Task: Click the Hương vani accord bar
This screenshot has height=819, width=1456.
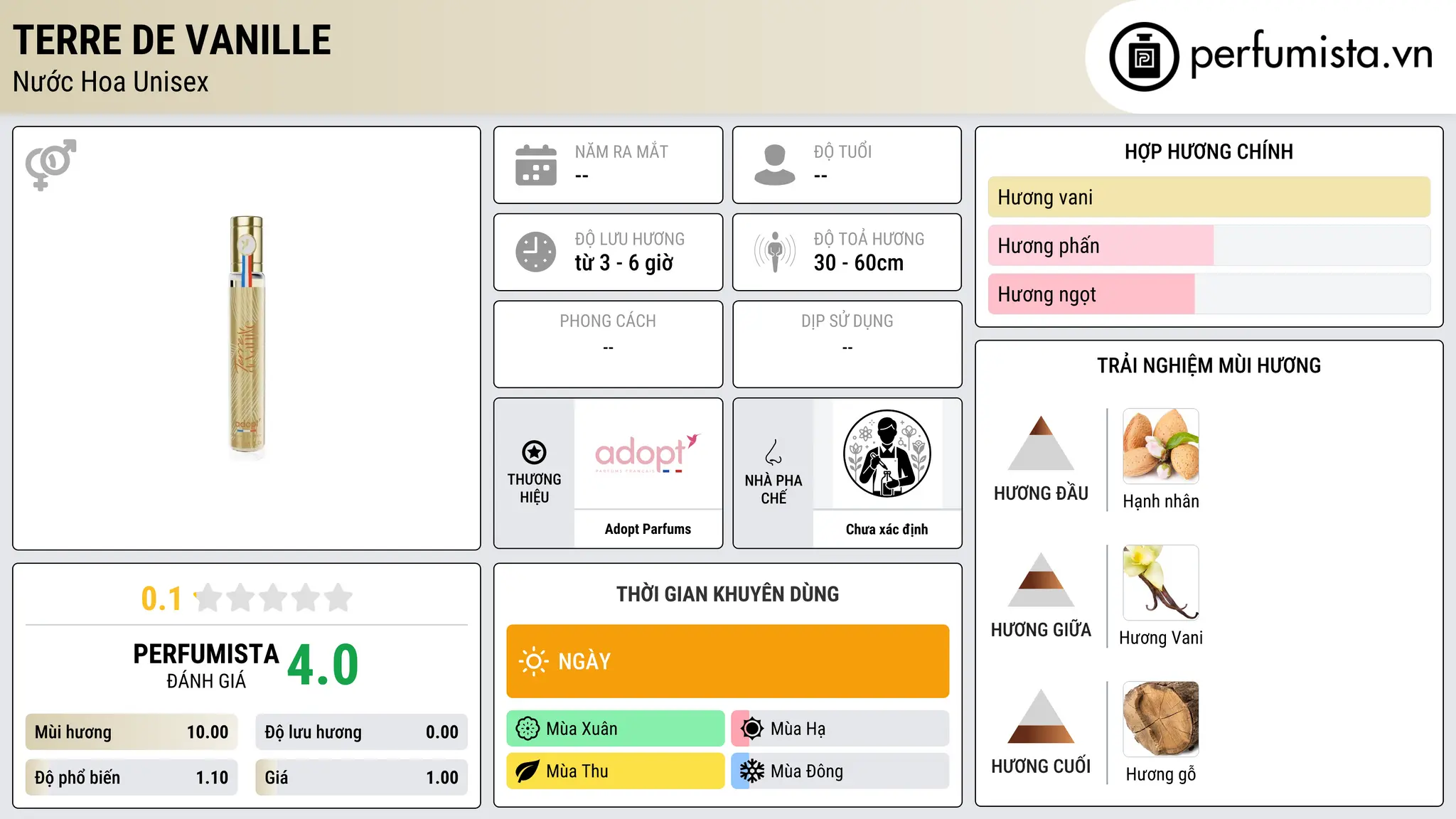Action: 1209,197
